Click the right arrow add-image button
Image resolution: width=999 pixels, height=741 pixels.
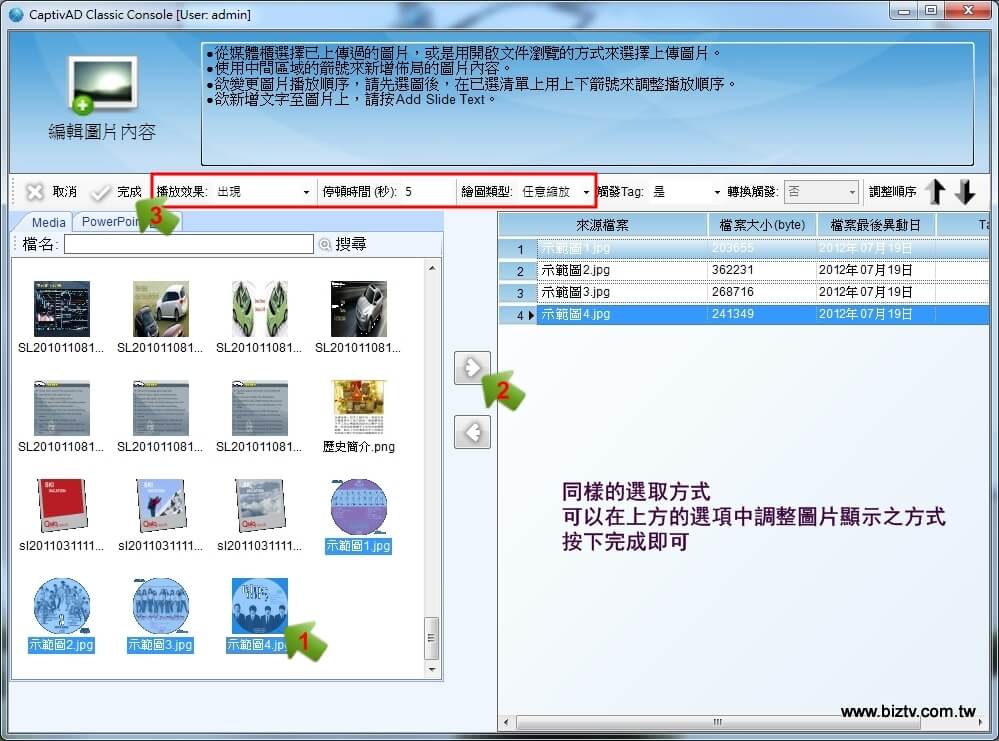tap(472, 368)
